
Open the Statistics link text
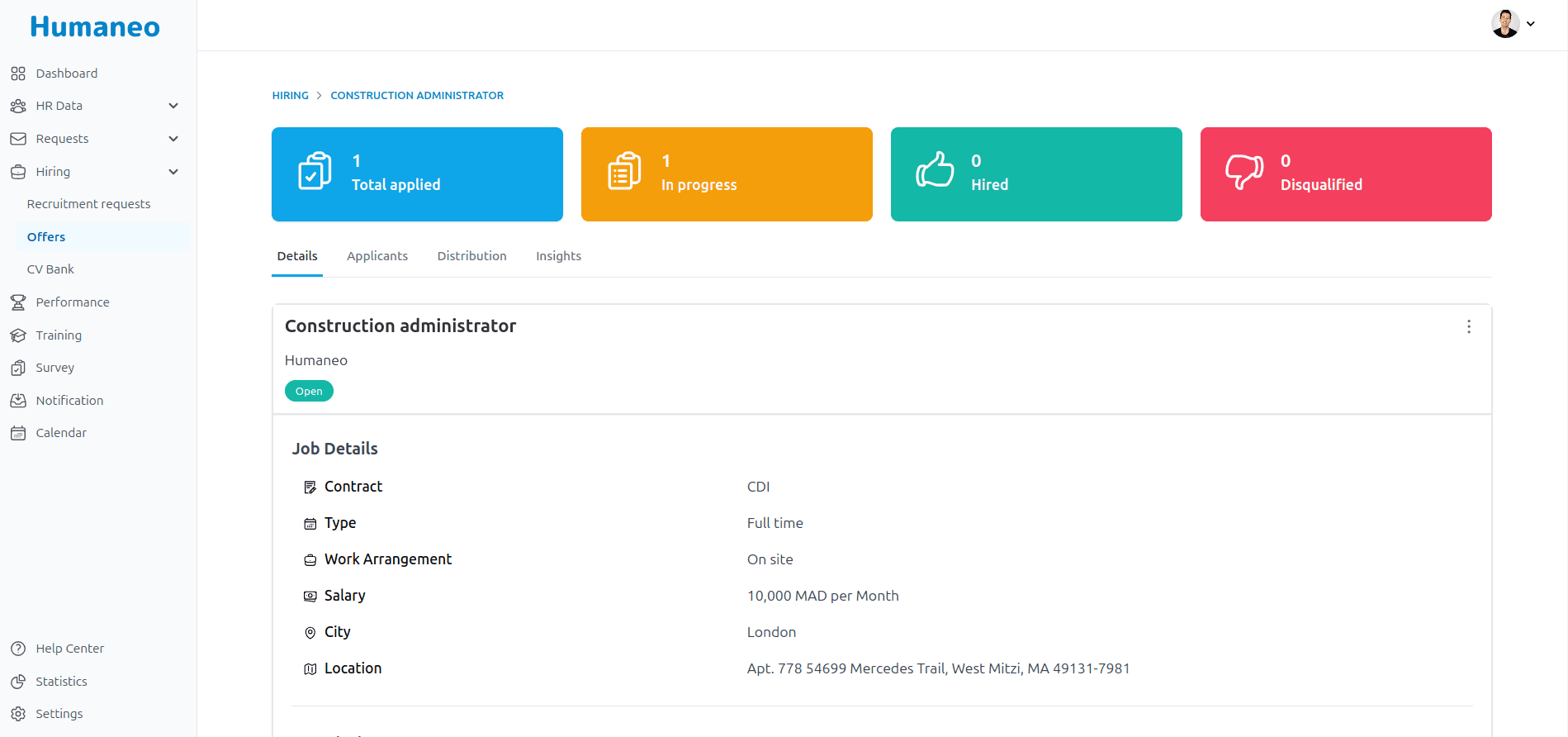pyautogui.click(x=62, y=682)
